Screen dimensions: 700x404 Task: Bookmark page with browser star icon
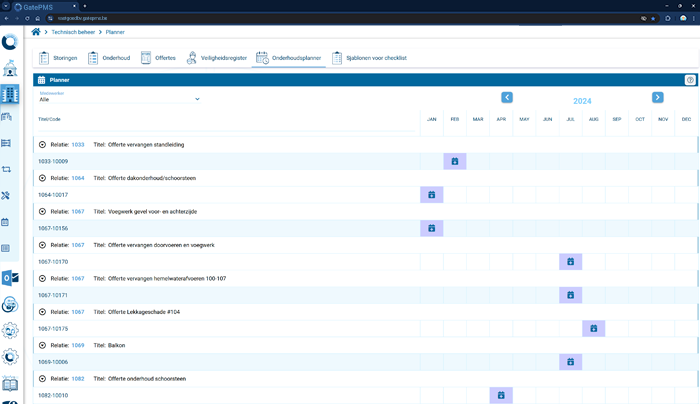[652, 18]
